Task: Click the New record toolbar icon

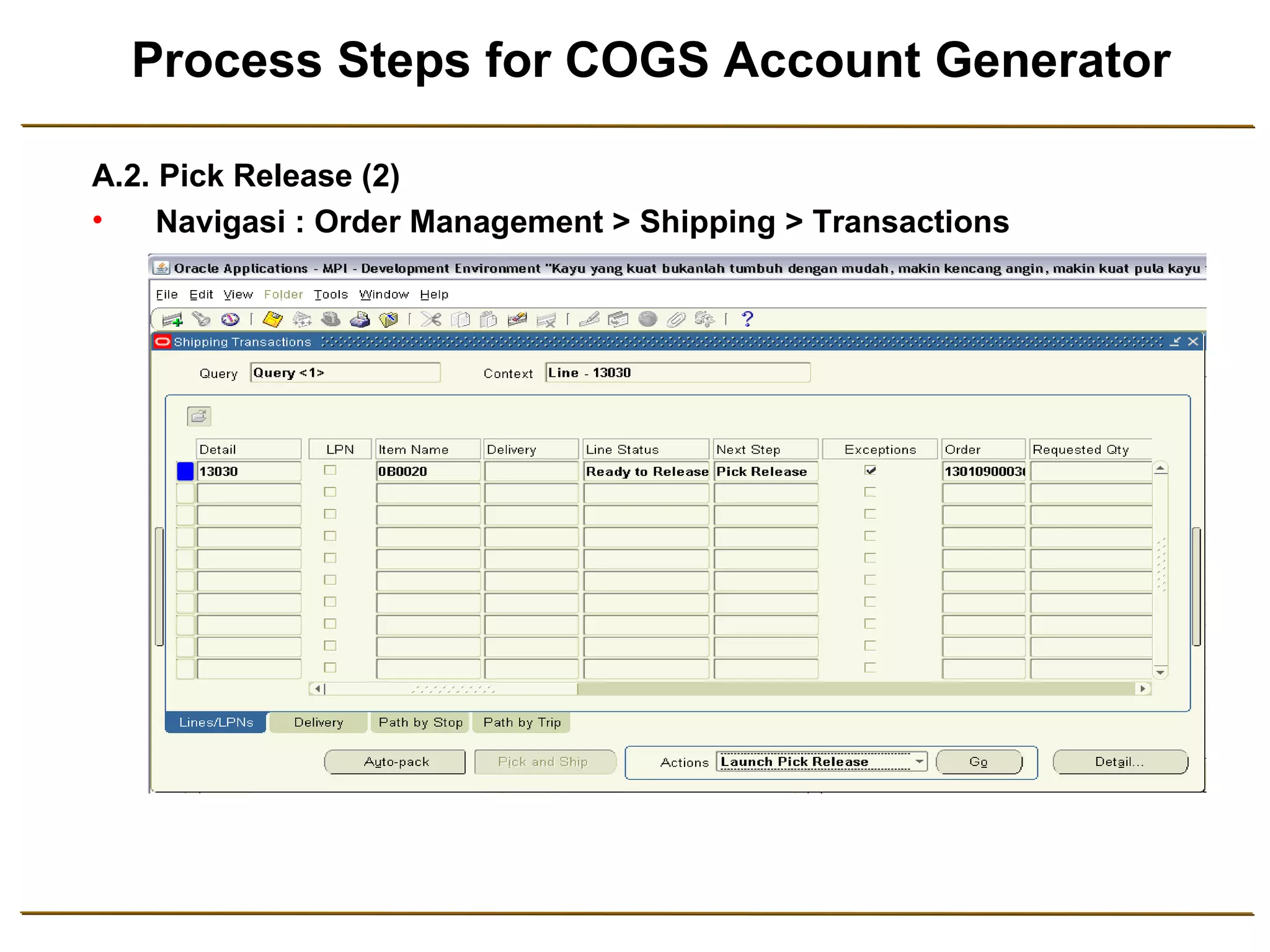Action: pos(172,319)
